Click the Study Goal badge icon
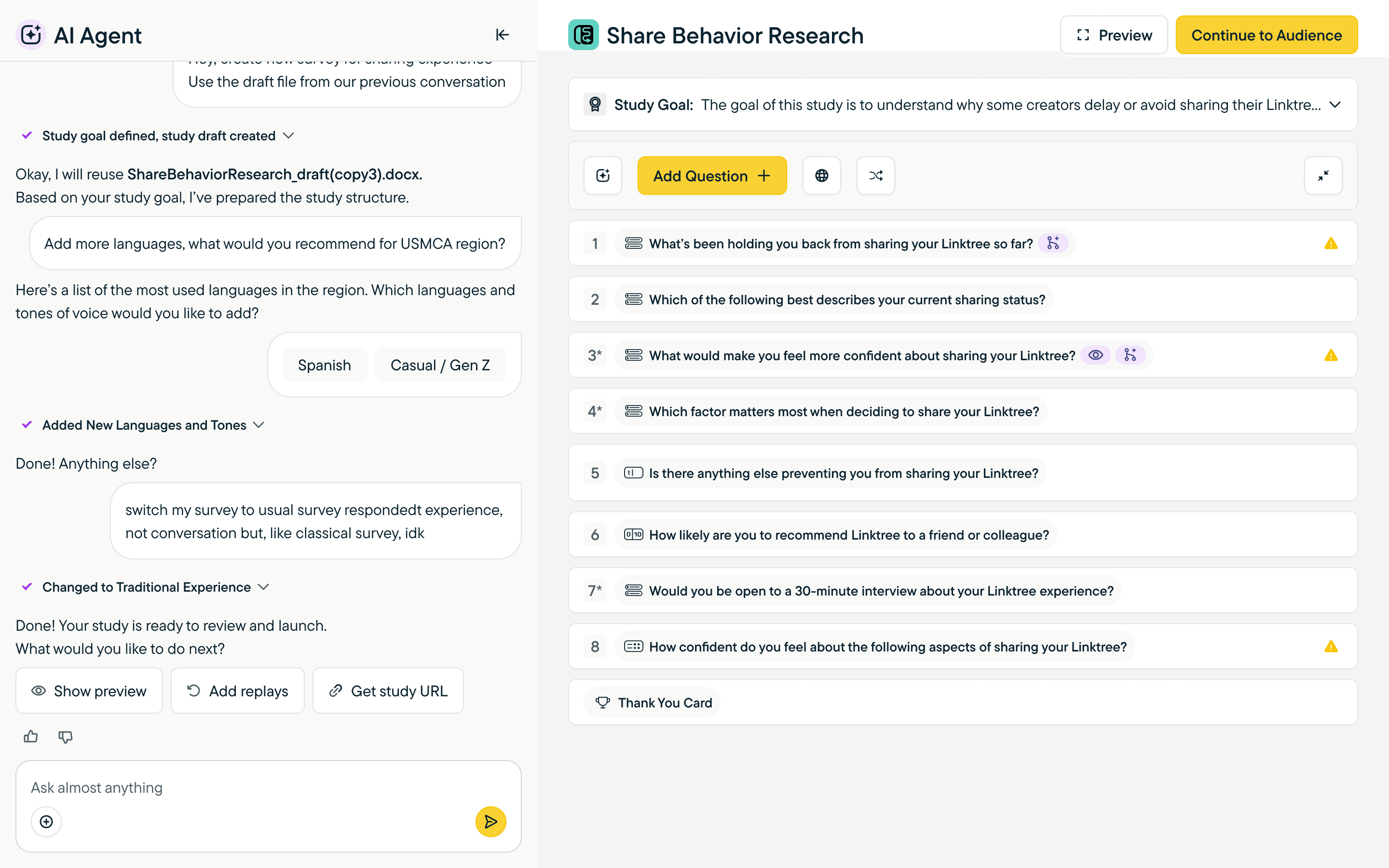Screen dimensions: 1389x868 (x=595, y=105)
